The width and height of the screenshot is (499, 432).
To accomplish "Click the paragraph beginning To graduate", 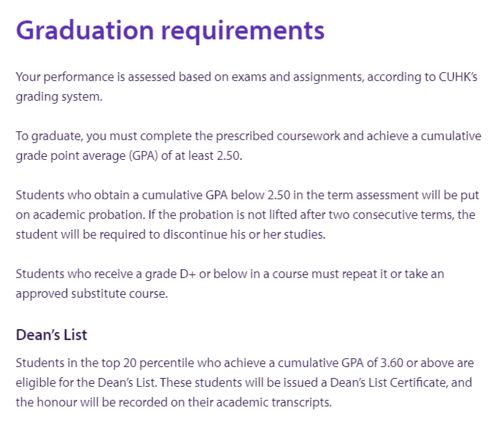I will coord(249,146).
